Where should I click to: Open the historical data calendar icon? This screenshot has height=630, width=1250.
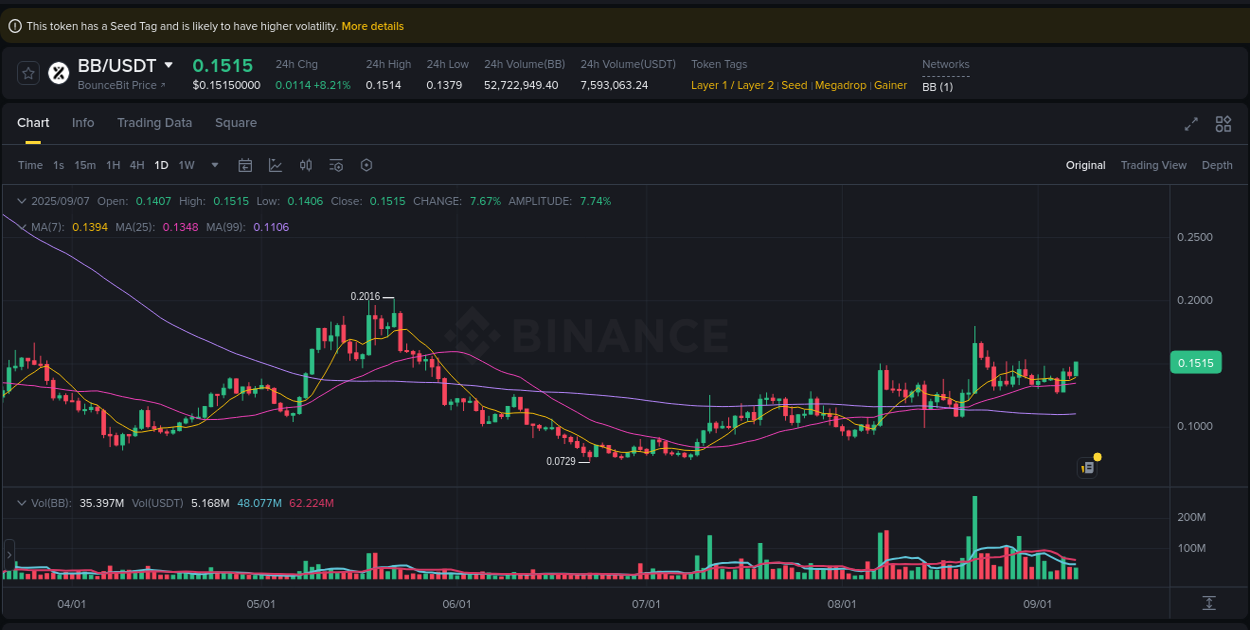coord(245,165)
